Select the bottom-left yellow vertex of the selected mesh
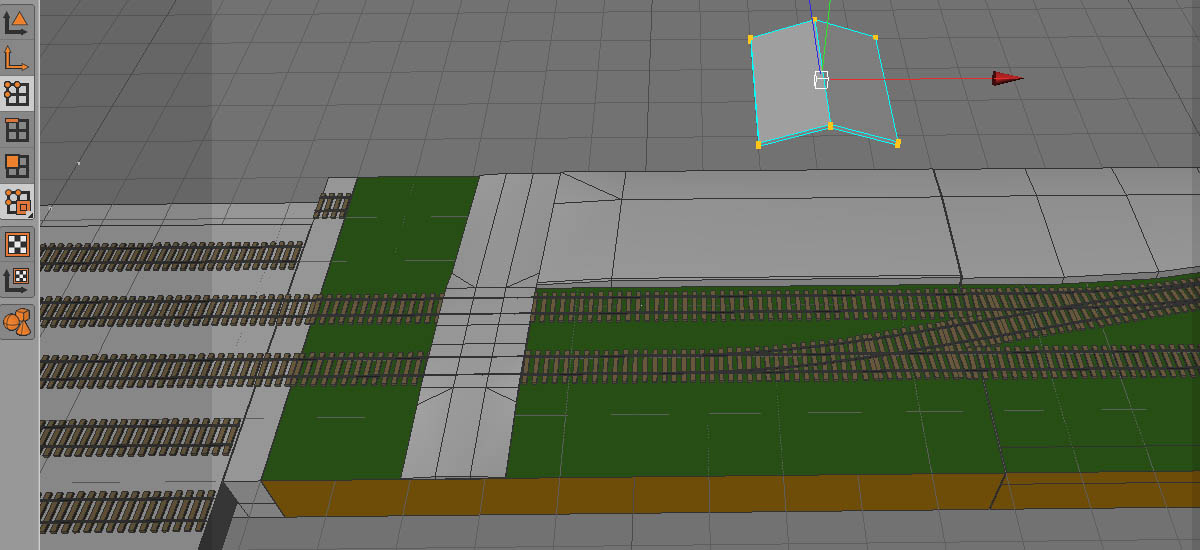 point(758,145)
